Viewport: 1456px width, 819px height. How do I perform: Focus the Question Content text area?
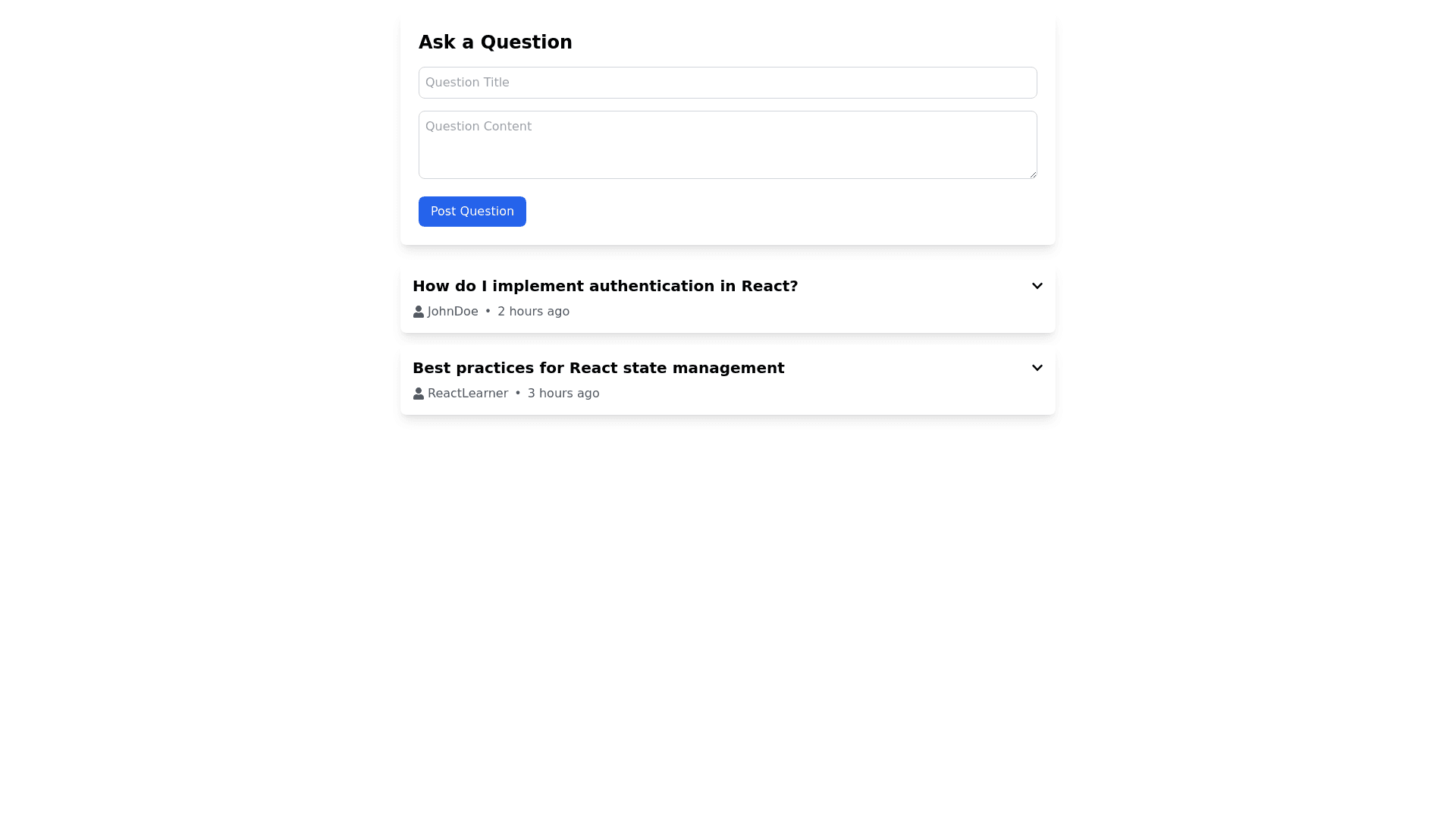727,145
